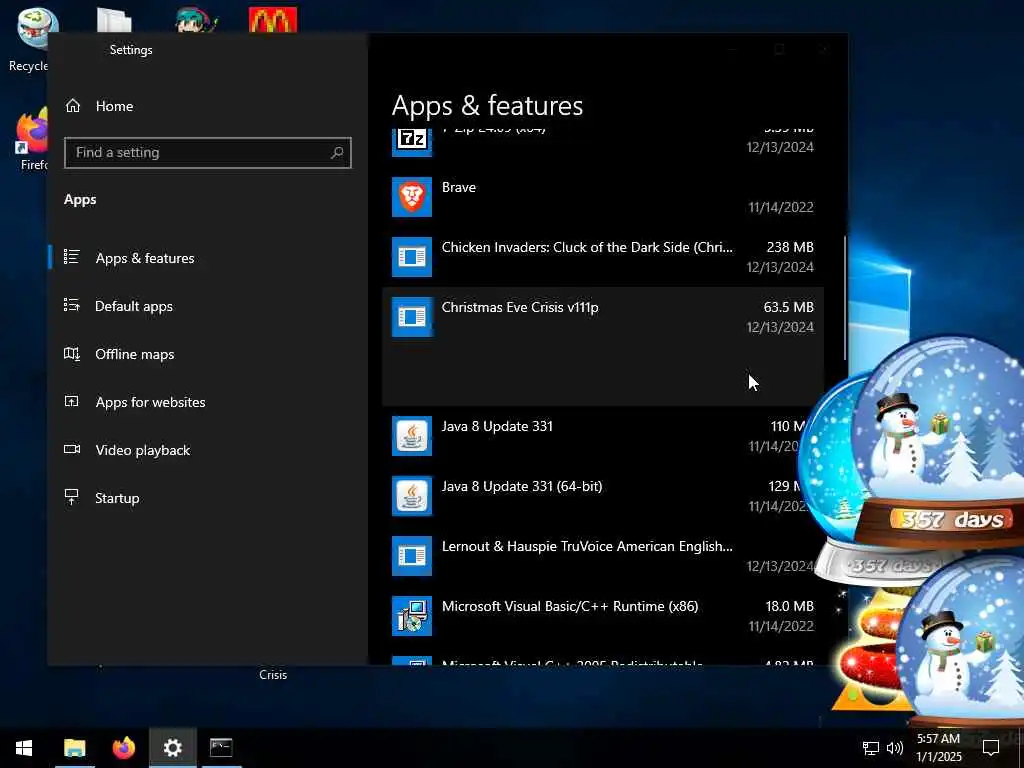Image resolution: width=1024 pixels, height=768 pixels.
Task: Select the Brave app entry
Action: tap(603, 197)
